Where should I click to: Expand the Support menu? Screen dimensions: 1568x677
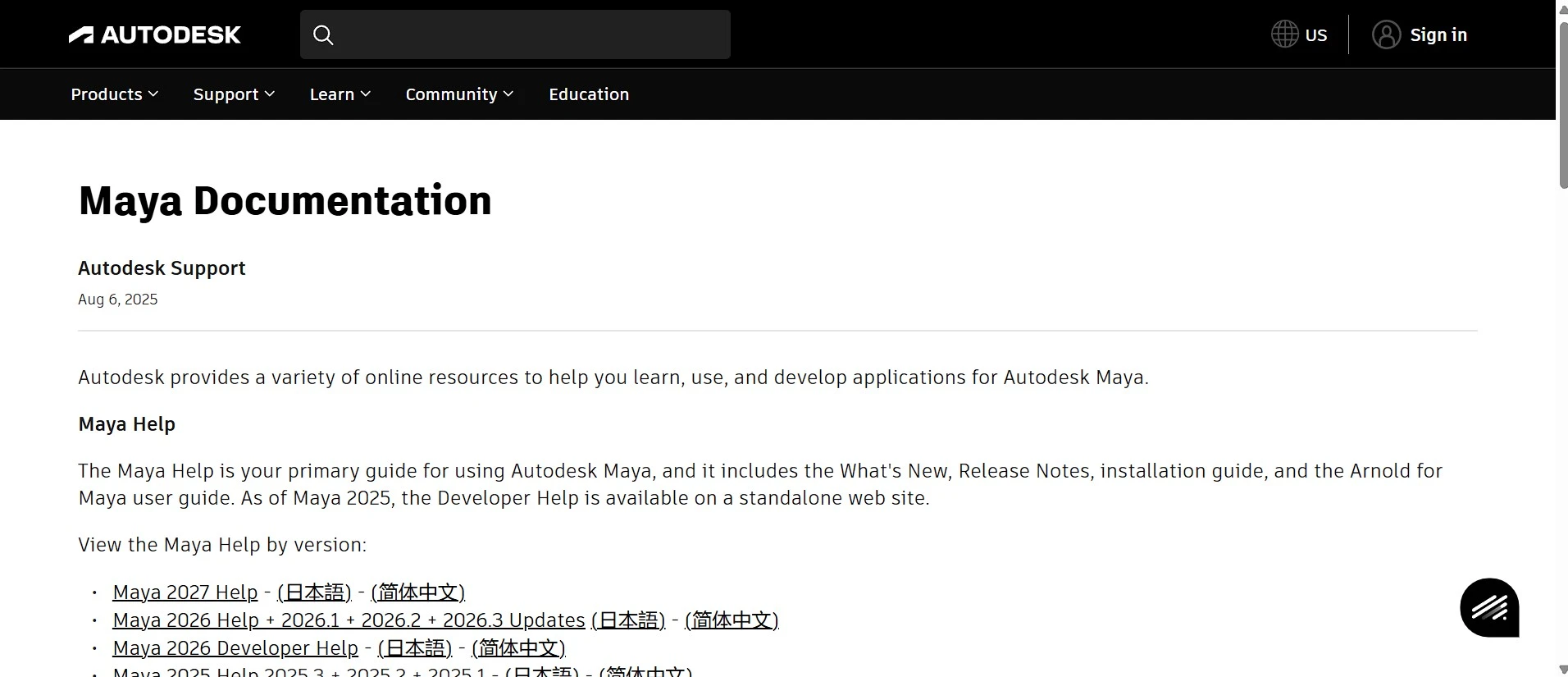234,94
